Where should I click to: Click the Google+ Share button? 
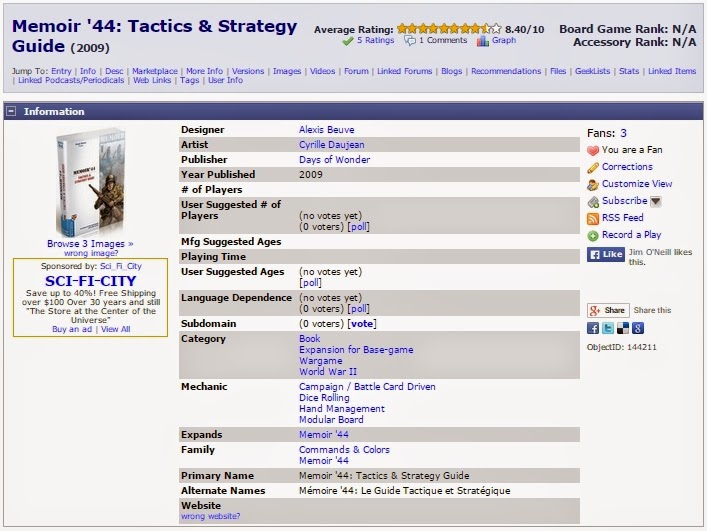pos(608,310)
